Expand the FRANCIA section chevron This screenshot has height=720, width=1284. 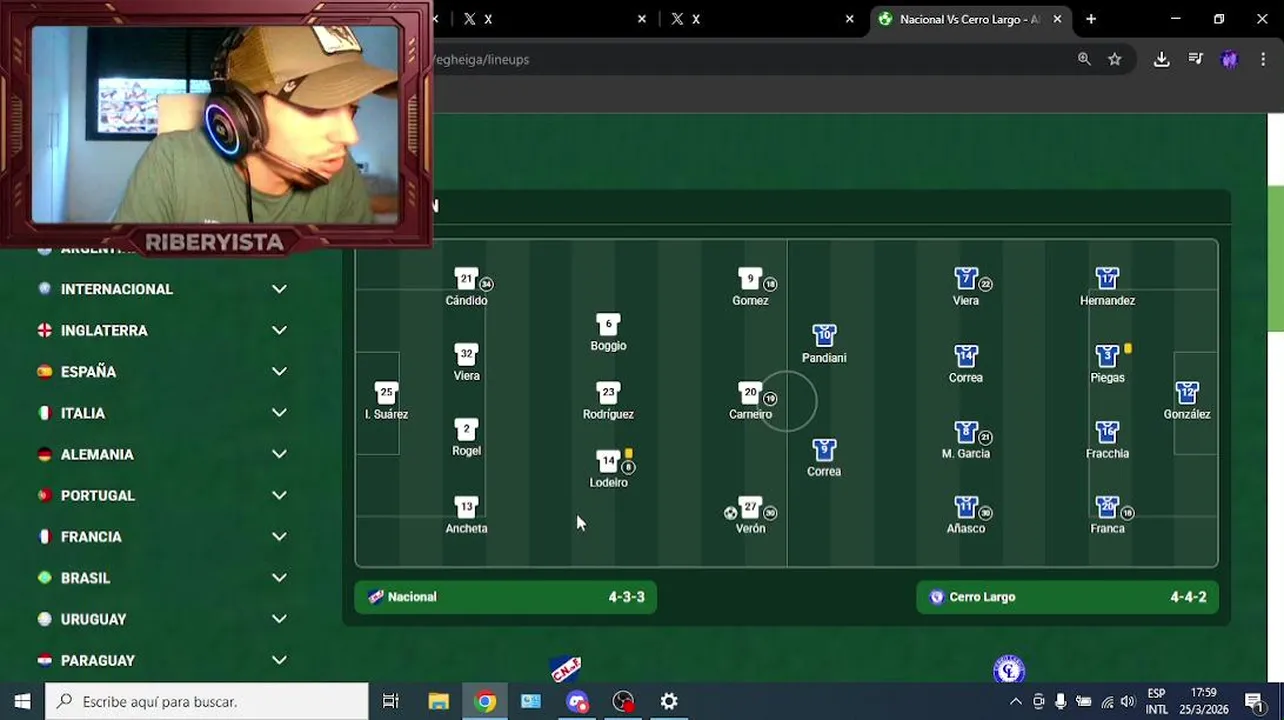(x=279, y=537)
